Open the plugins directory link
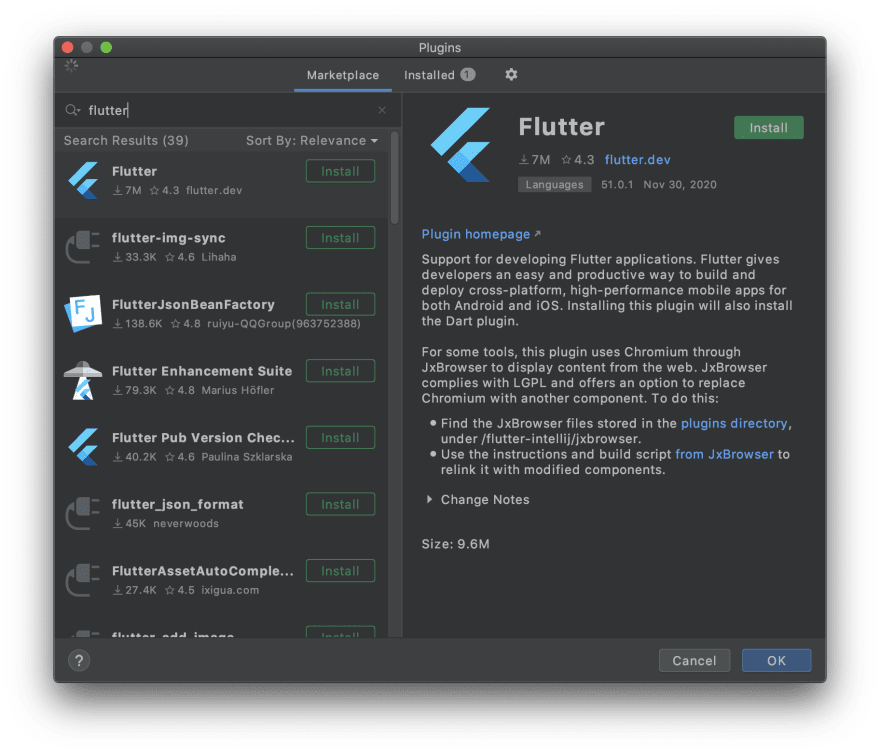This screenshot has height=754, width=880. pos(734,423)
